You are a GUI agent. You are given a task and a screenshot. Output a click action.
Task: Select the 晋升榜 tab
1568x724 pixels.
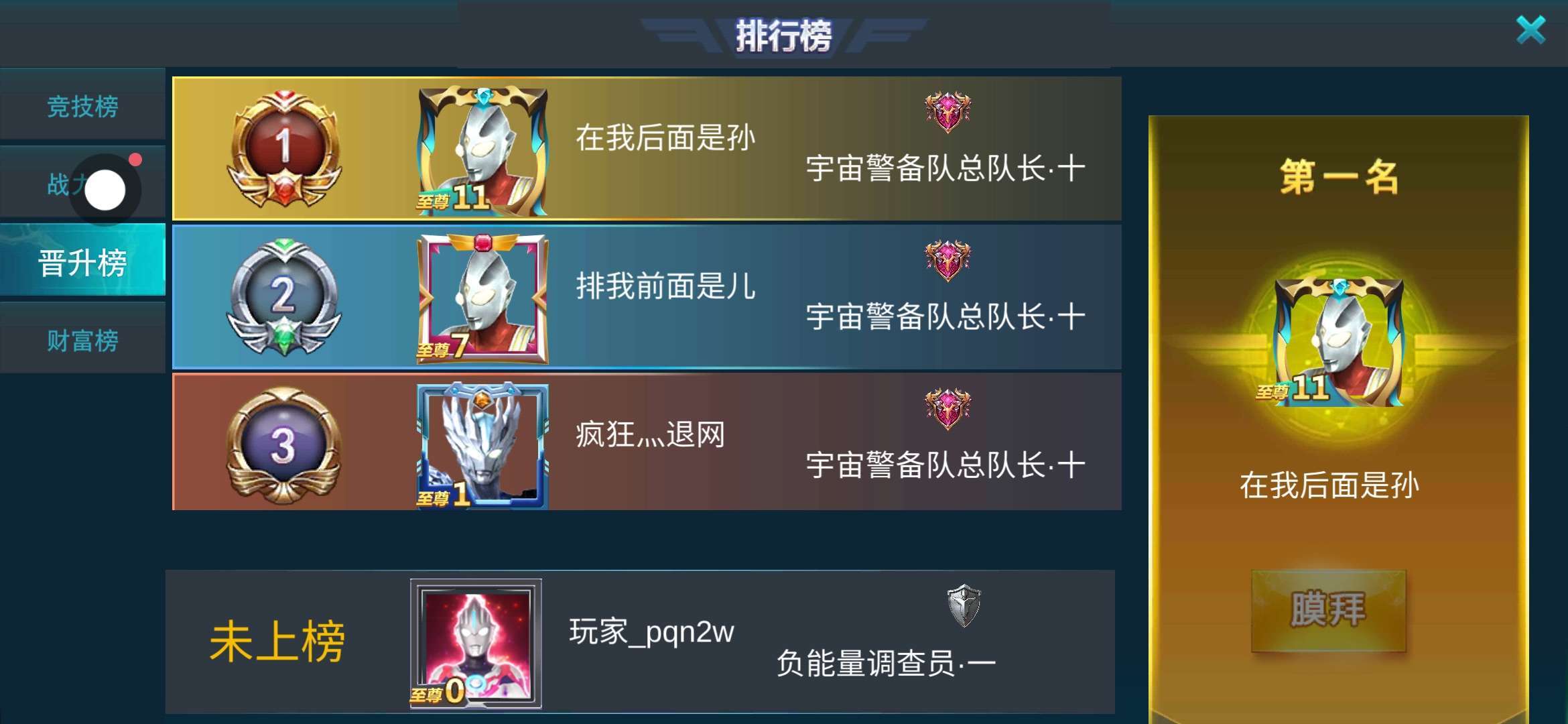82,261
